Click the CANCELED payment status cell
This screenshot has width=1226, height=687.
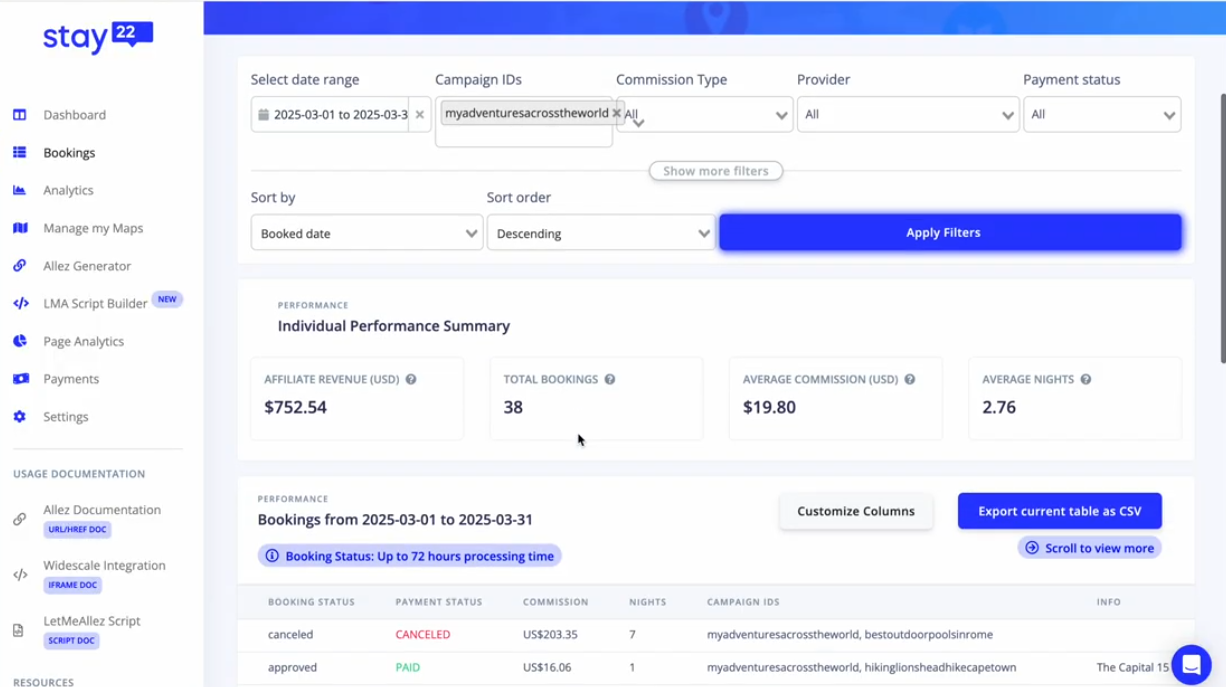click(423, 634)
